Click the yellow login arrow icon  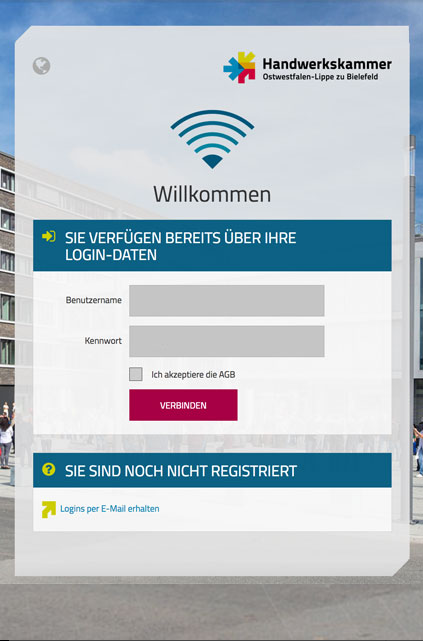tap(49, 236)
